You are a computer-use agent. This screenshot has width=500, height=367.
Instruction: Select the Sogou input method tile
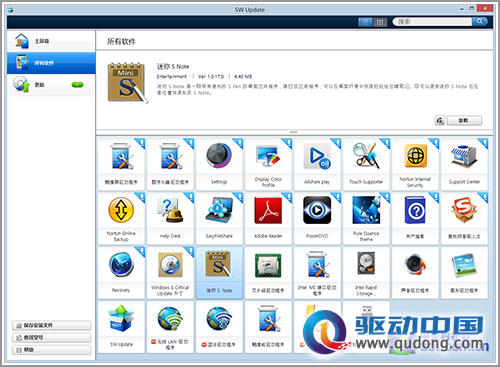pyautogui.click(x=464, y=218)
